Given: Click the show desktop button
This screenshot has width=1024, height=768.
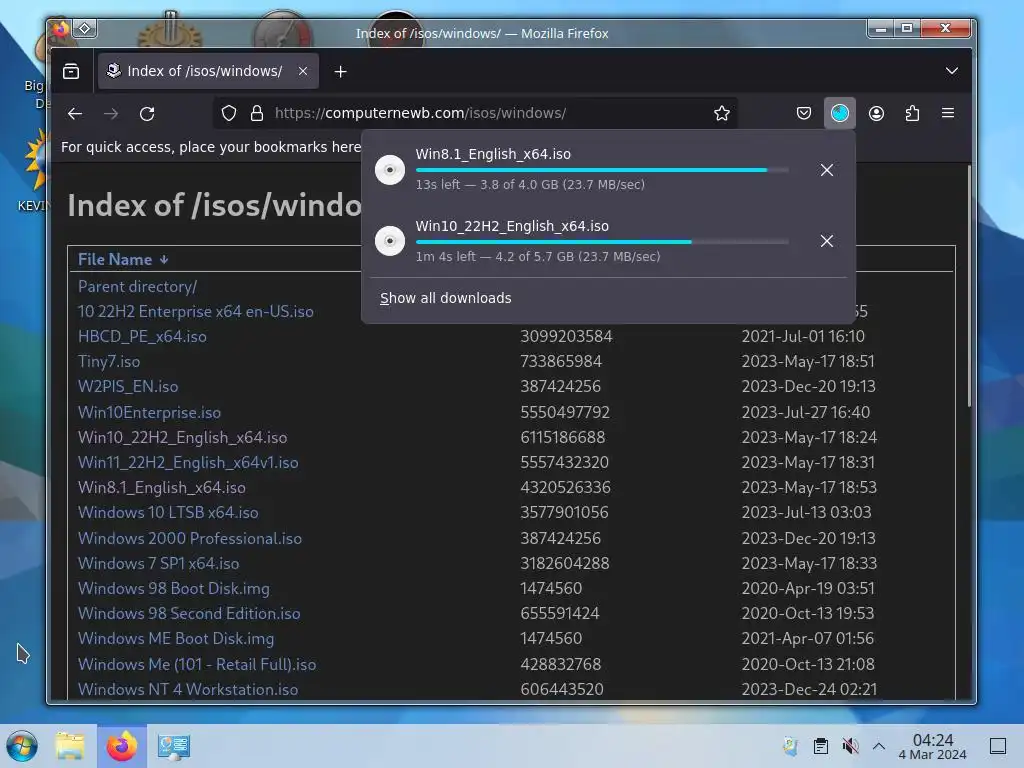Looking at the screenshot, I should [998, 746].
